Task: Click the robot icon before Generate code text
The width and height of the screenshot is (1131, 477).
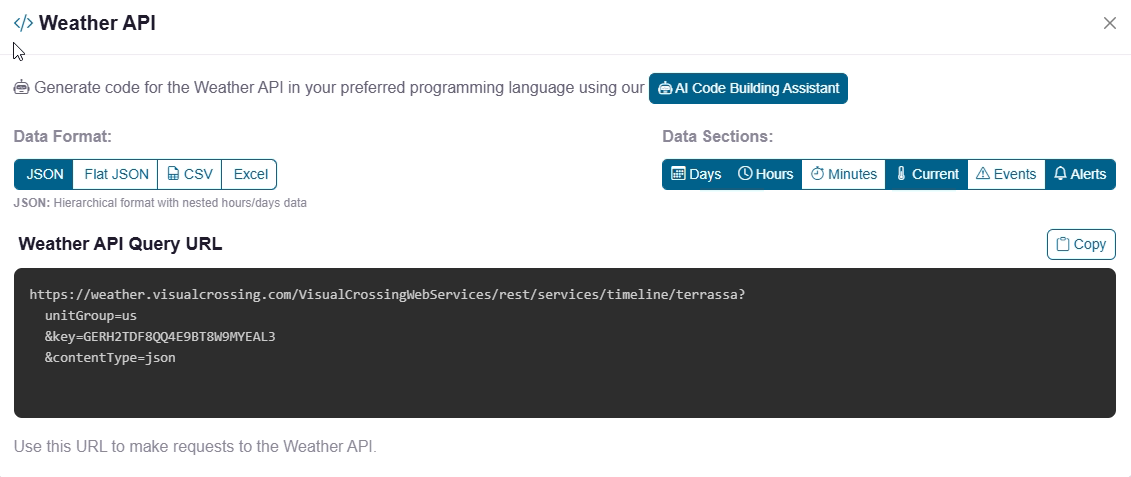Action: point(22,88)
